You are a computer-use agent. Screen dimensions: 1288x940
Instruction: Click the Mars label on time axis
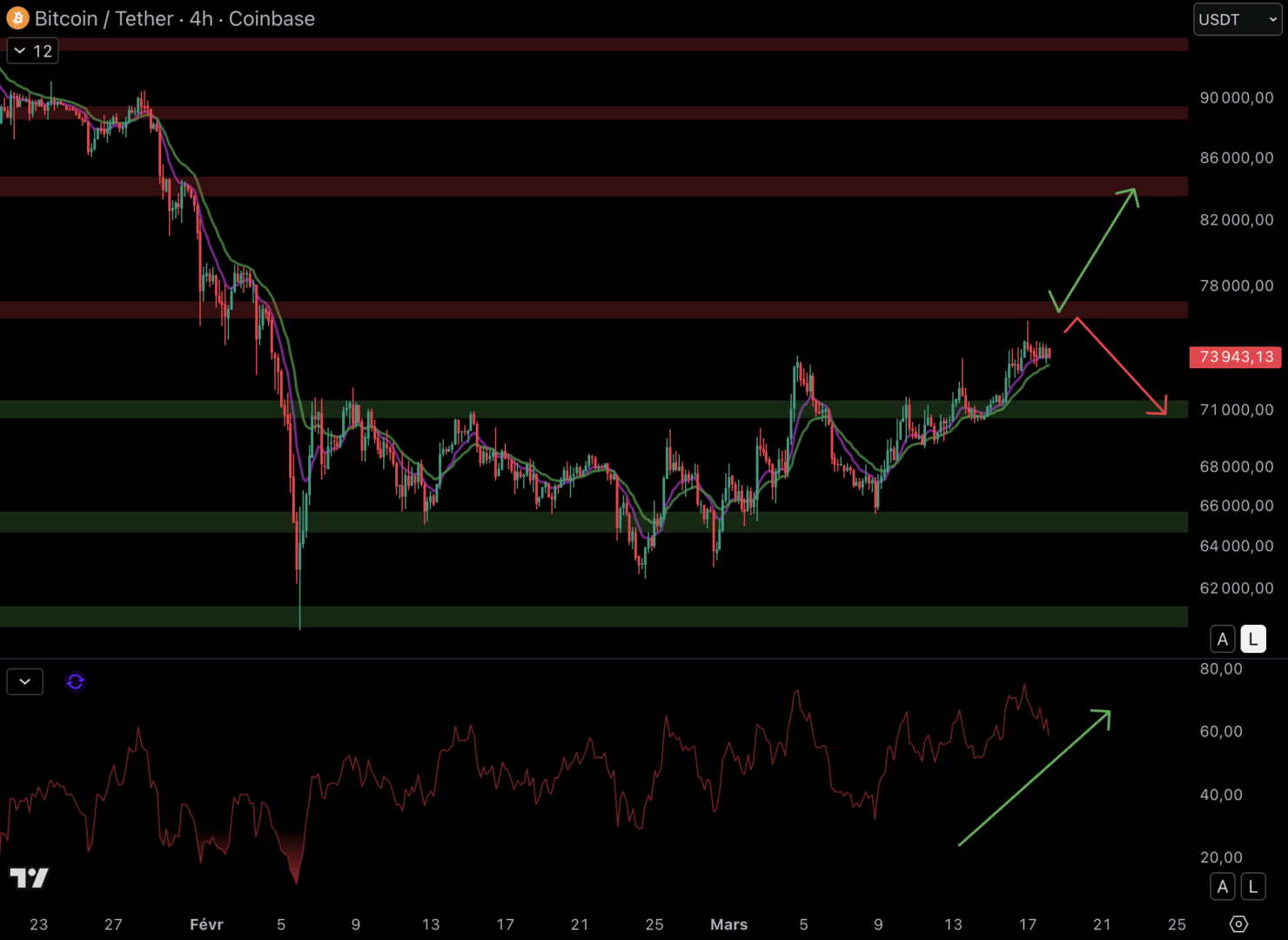coord(728,924)
